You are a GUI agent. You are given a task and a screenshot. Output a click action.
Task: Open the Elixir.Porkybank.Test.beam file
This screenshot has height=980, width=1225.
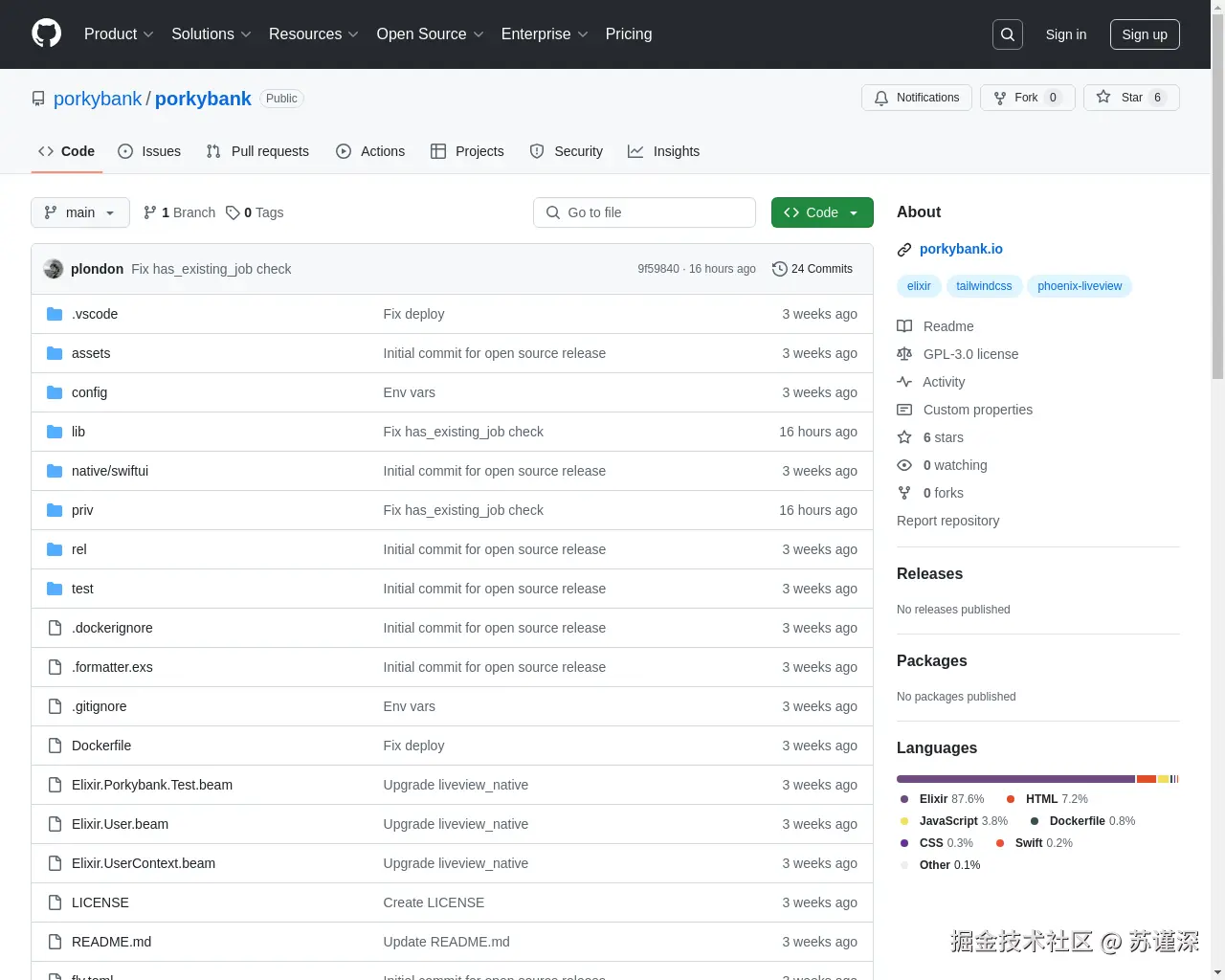[x=152, y=785]
